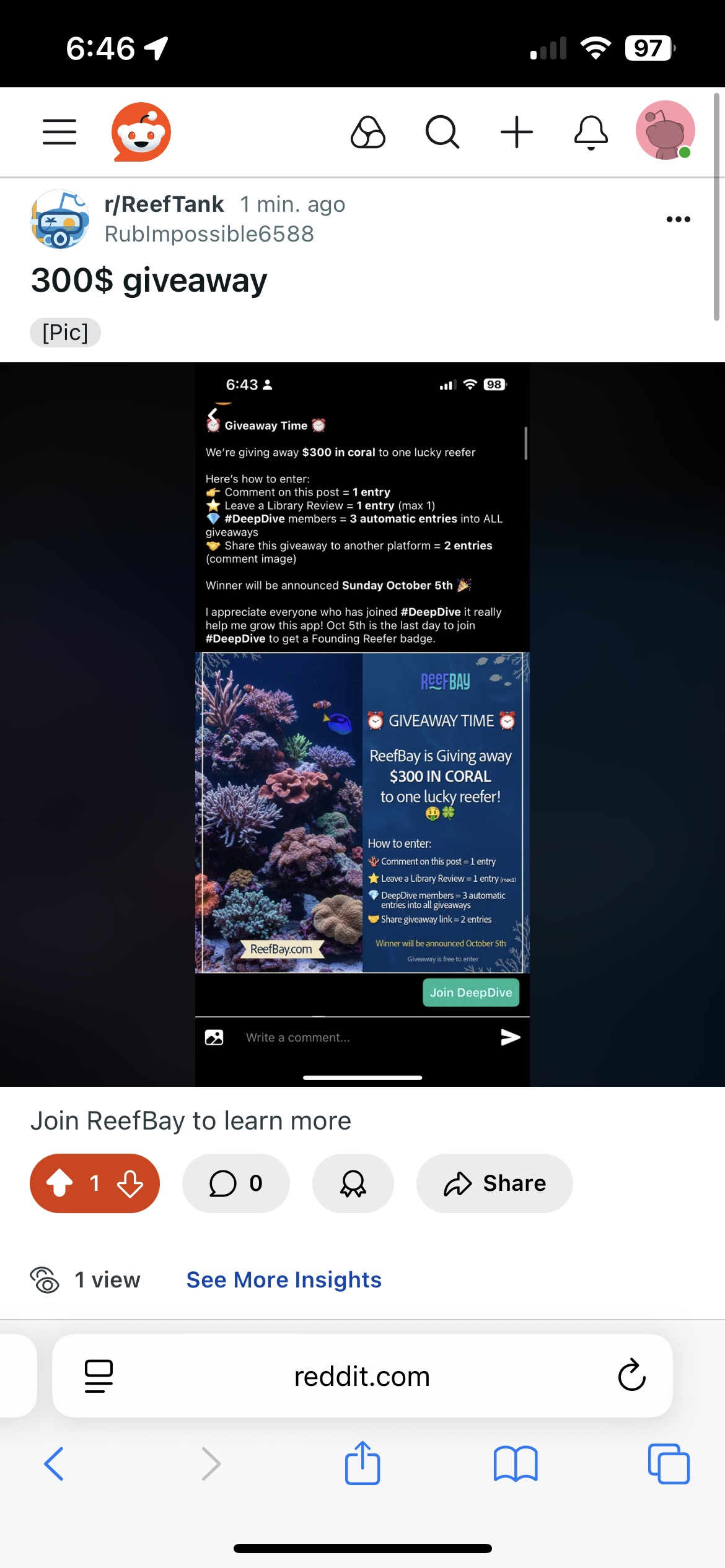Tap the Reddit Snoo logo
Viewport: 725px width, 1568px height.
coord(141,132)
